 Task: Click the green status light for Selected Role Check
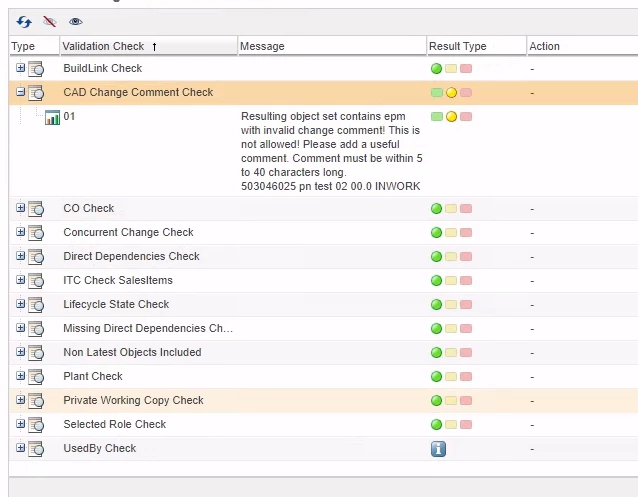[436, 425]
